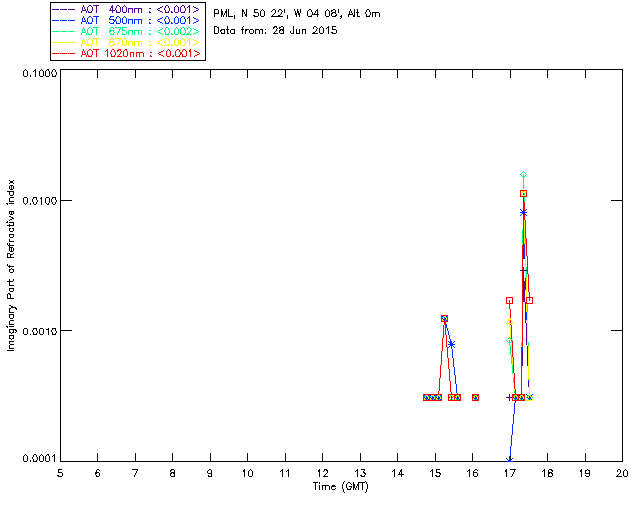Click the x-axis label 15

(435, 474)
